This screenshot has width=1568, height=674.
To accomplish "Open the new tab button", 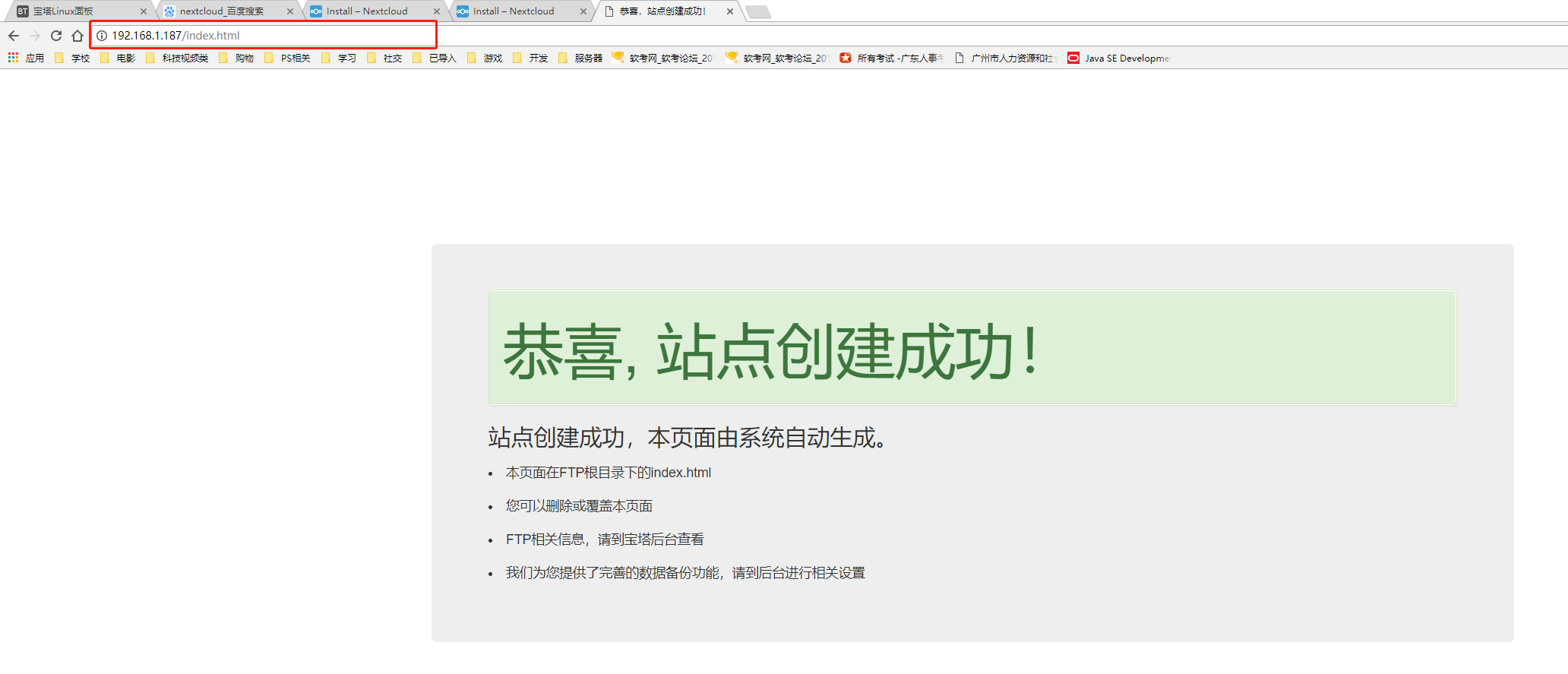I will (x=757, y=11).
